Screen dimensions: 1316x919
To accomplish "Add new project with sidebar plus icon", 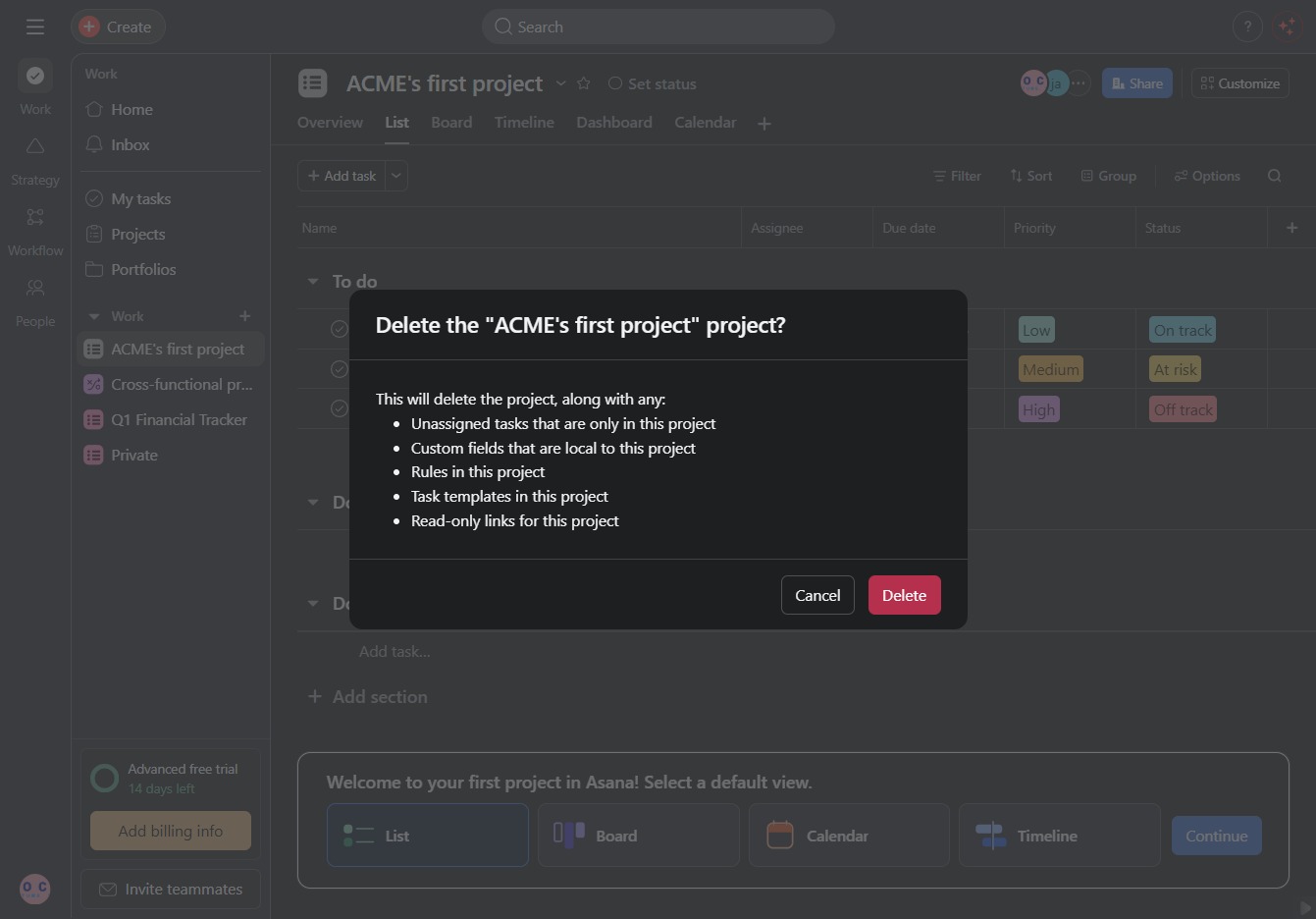I will click(x=245, y=316).
